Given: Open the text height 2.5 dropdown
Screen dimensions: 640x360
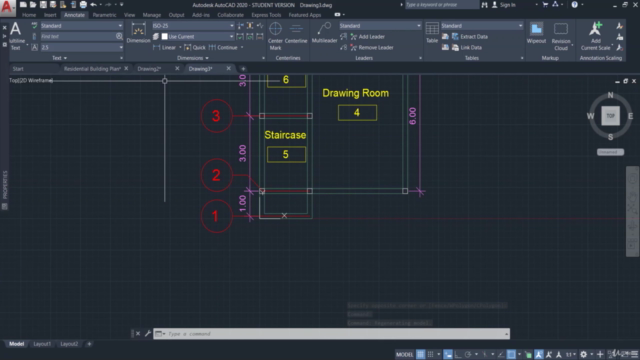Looking at the screenshot, I should click(81, 47).
